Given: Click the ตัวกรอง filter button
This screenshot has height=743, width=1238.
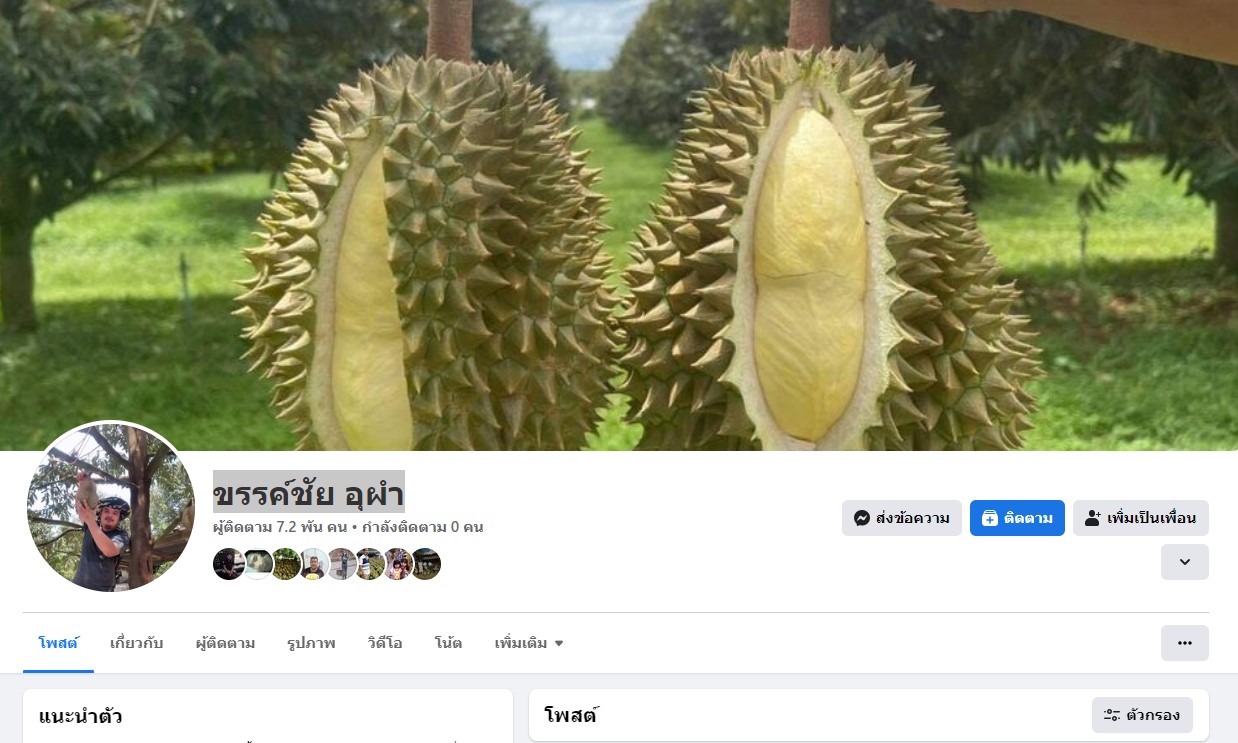Looking at the screenshot, I should (x=1142, y=715).
